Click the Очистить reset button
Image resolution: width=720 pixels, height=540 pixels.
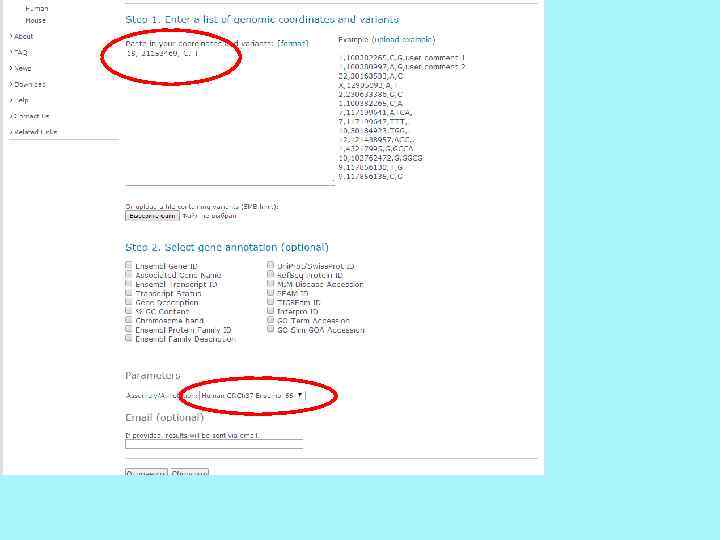pos(189,473)
